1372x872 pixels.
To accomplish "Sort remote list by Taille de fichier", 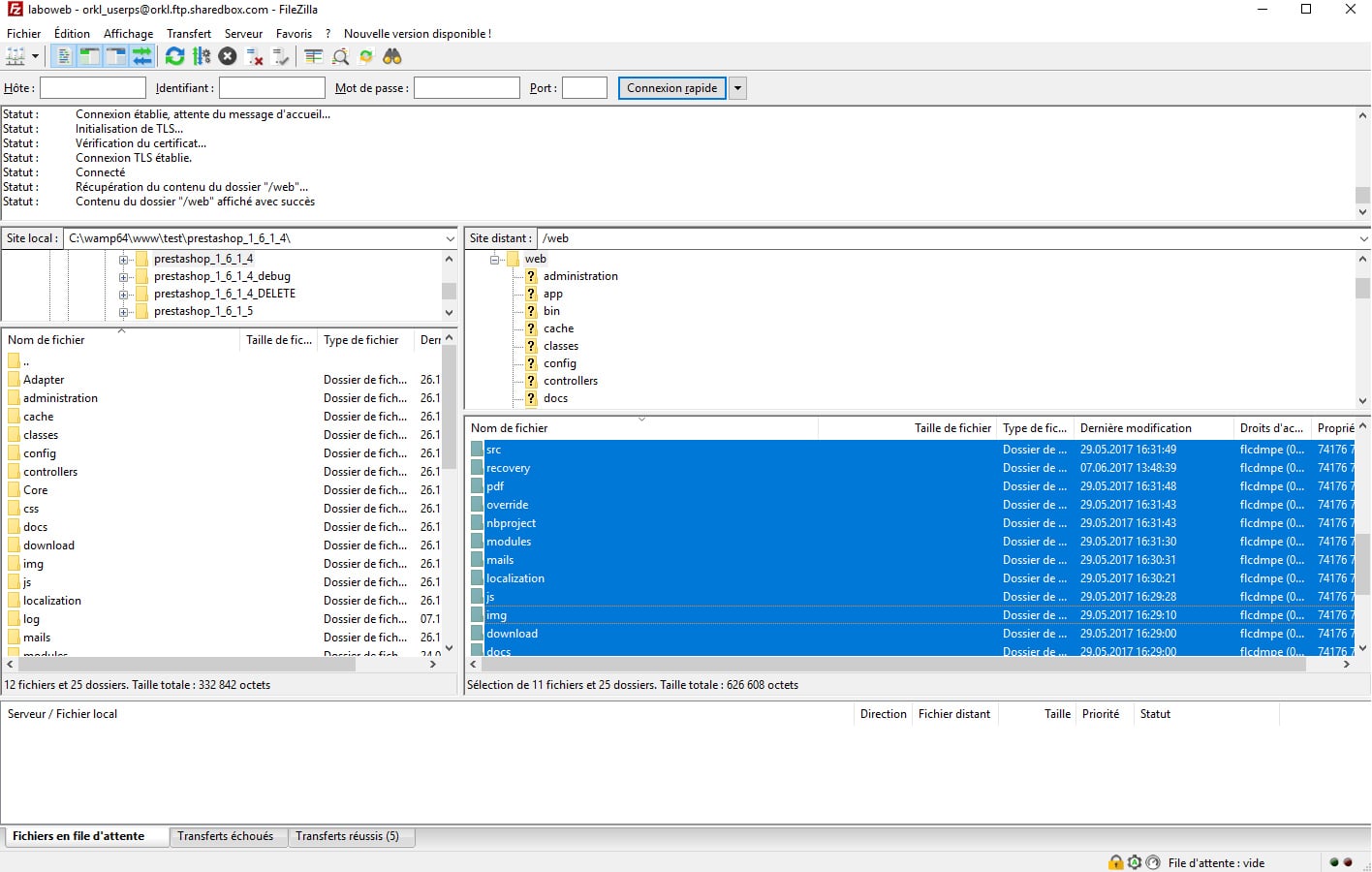I will pos(907,428).
